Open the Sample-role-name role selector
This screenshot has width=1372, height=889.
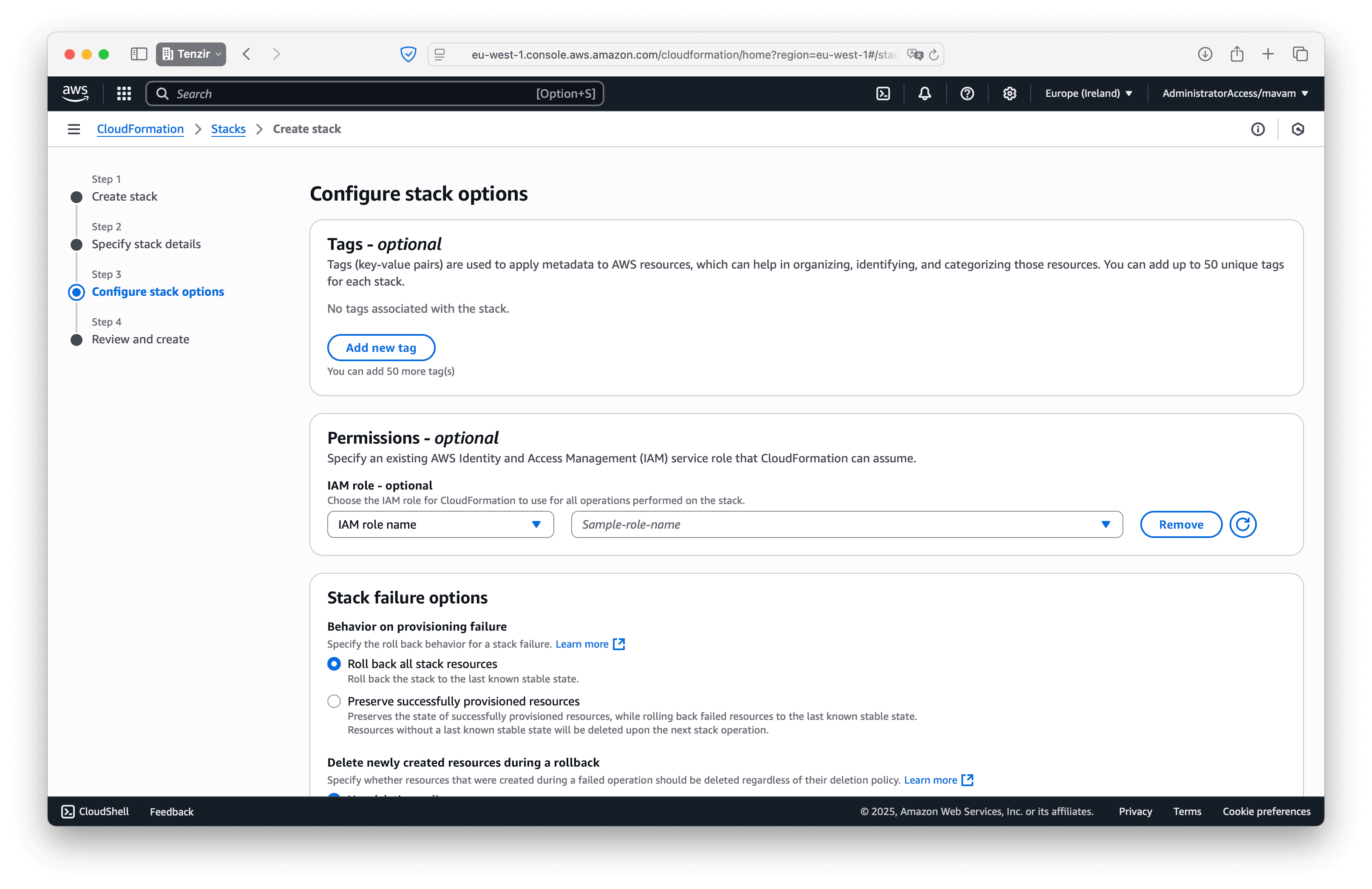(846, 524)
